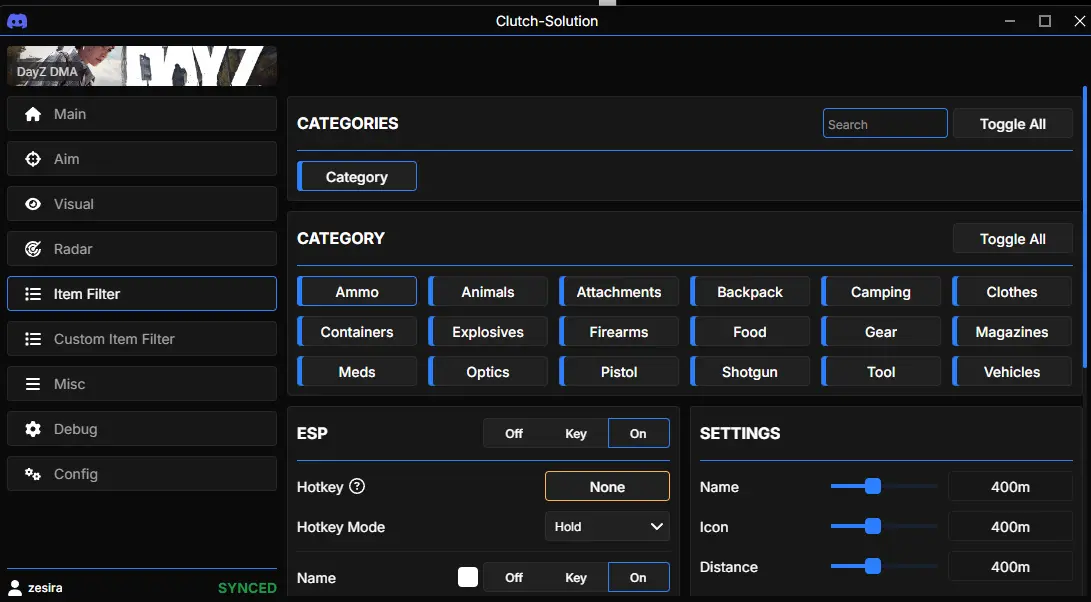Click the white Name color swatch
The image size is (1091, 602).
468,577
